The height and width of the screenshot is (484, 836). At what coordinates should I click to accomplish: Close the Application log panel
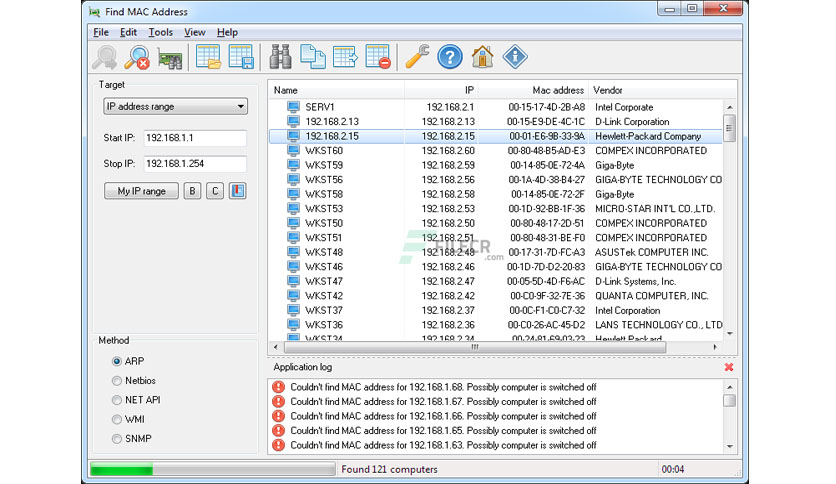point(729,367)
